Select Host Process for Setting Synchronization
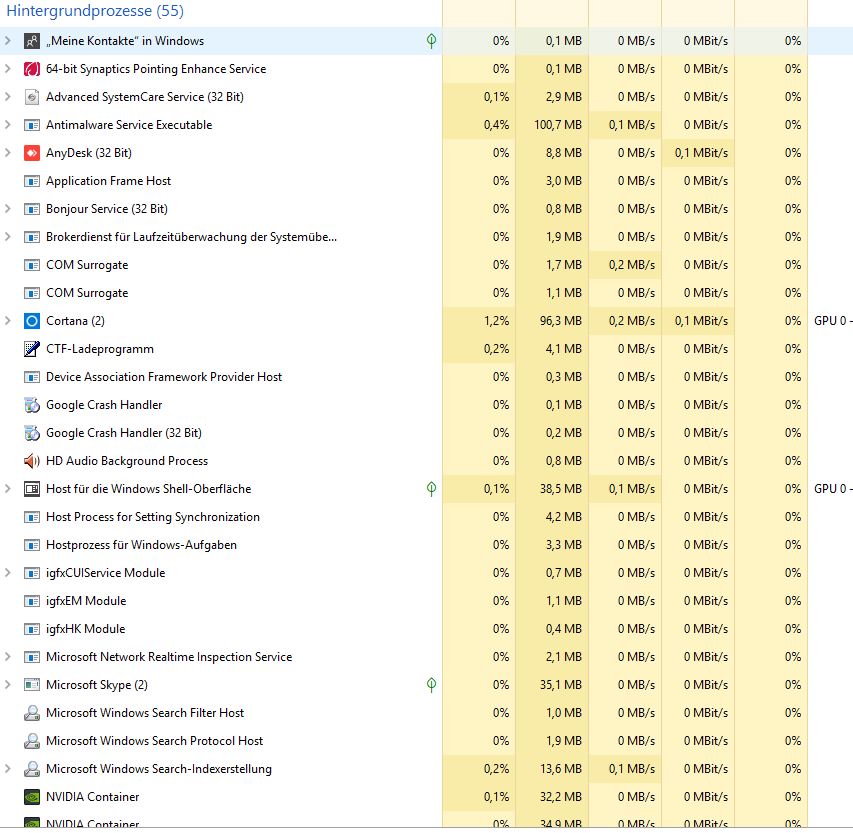This screenshot has height=833, width=853. click(x=404, y=517)
